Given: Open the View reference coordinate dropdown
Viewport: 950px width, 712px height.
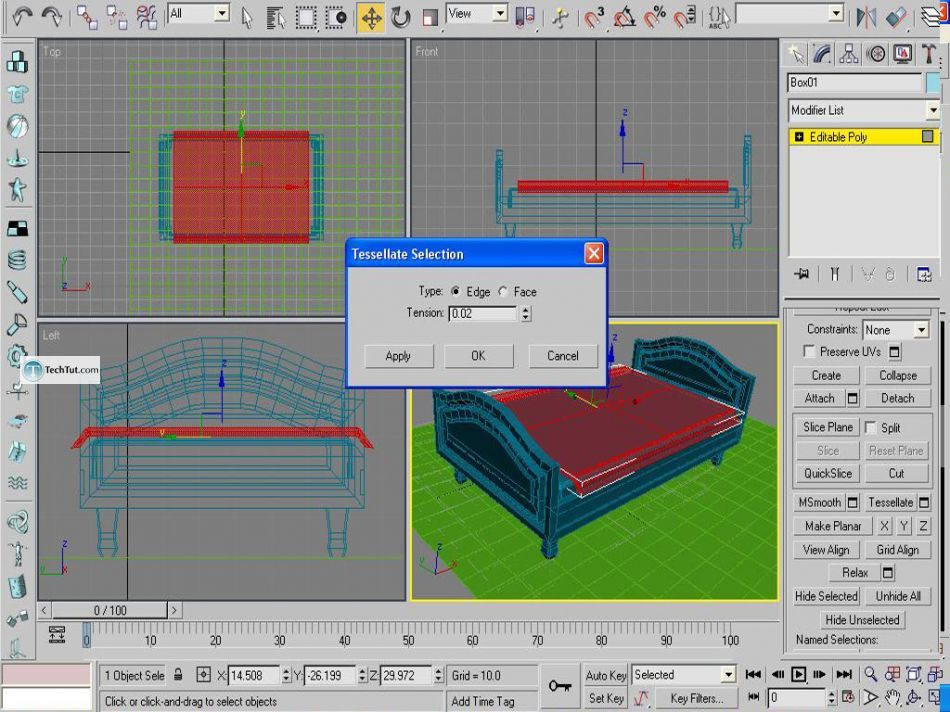Looking at the screenshot, I should pyautogui.click(x=477, y=13).
